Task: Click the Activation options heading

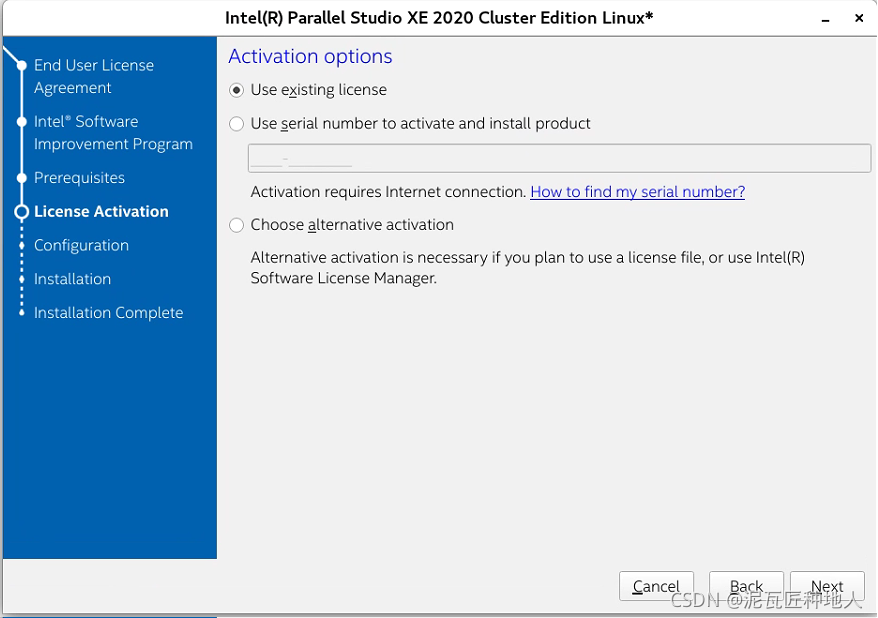Action: tap(310, 56)
